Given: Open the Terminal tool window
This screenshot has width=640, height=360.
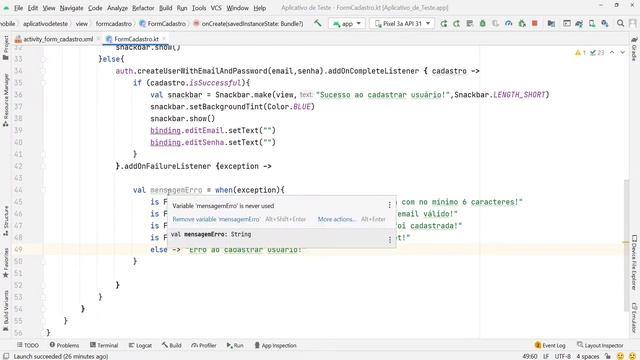Looking at the screenshot, I should point(104,345).
